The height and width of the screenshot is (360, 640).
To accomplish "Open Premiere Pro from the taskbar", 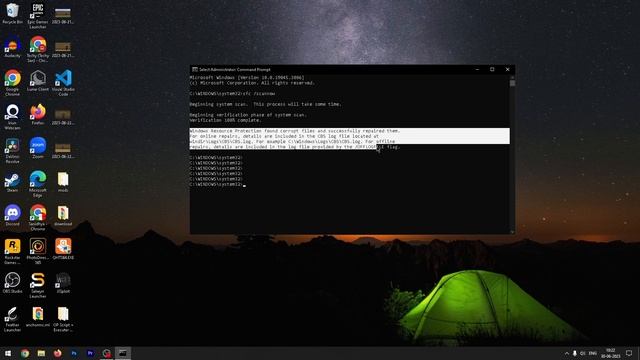I will click(90, 353).
